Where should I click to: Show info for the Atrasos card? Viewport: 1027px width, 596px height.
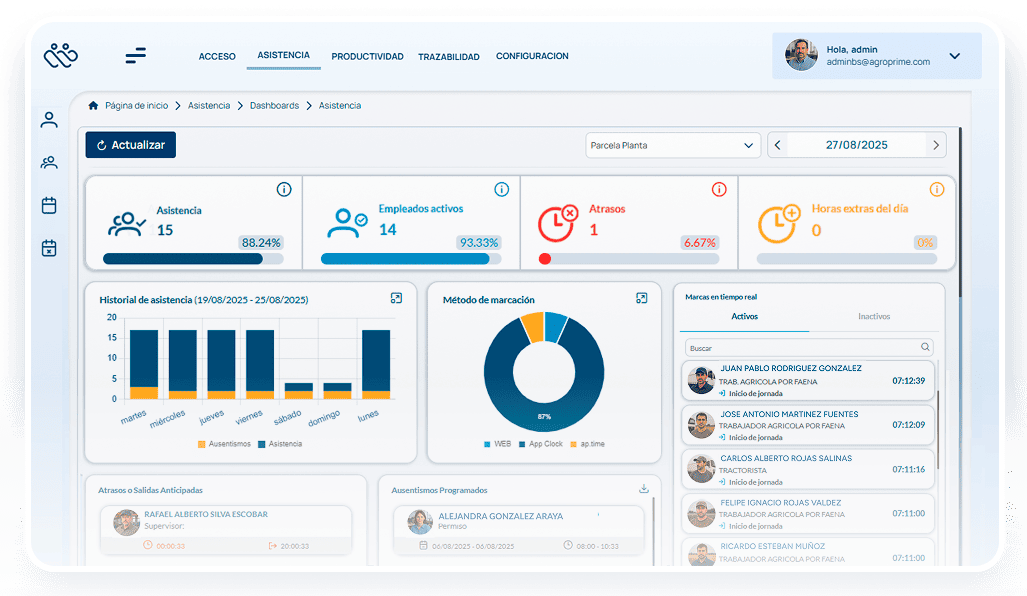[718, 189]
